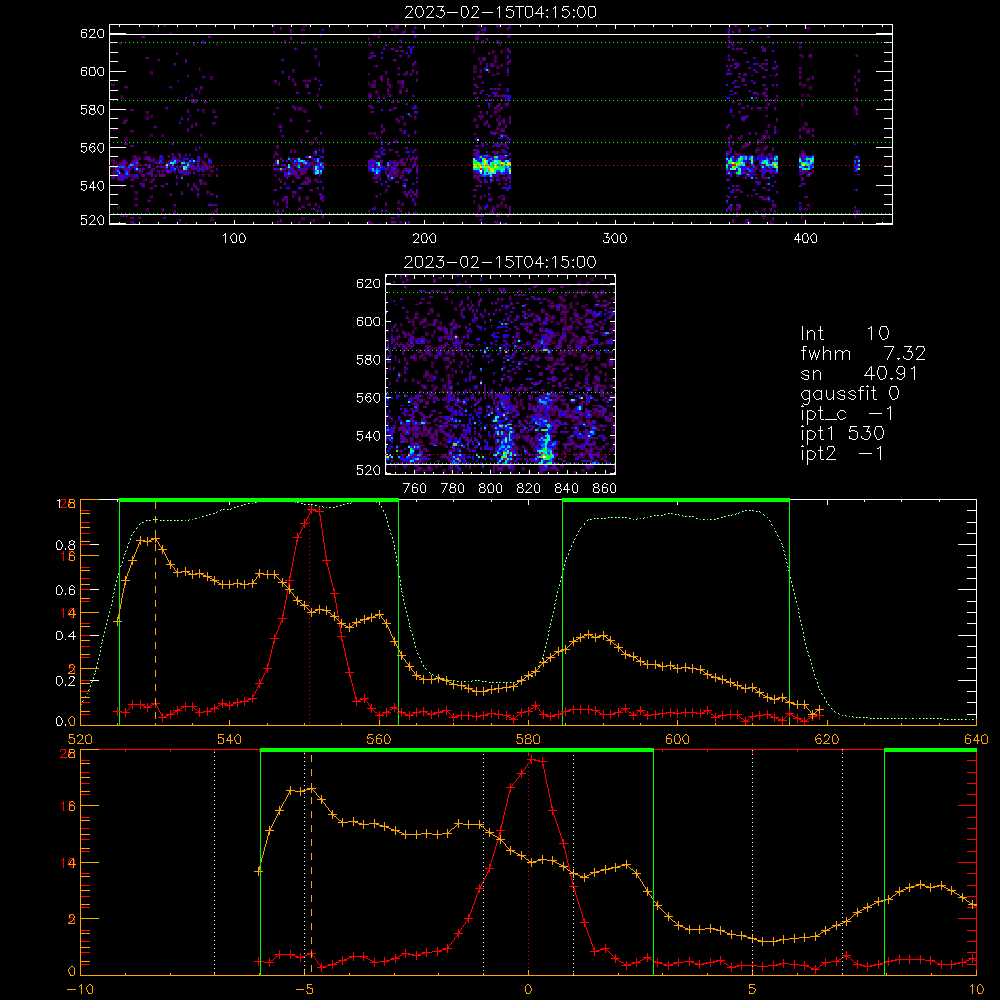The width and height of the screenshot is (1000, 1000).
Task: Click x-axis label 300 of top spectrogram
Action: (x=615, y=239)
